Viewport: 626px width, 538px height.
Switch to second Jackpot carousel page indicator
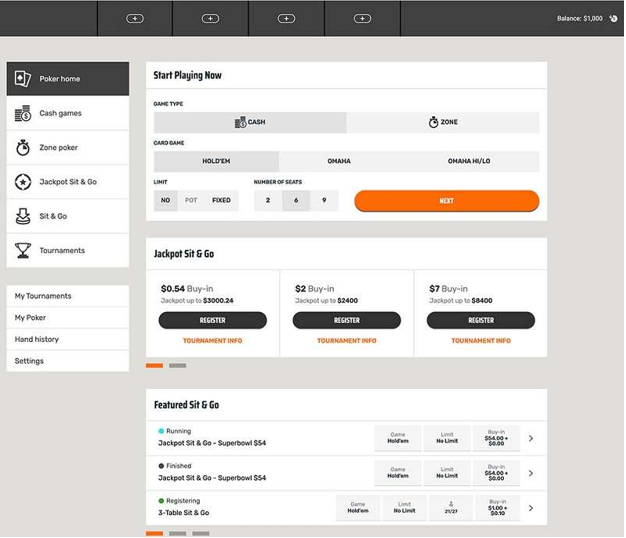[178, 366]
